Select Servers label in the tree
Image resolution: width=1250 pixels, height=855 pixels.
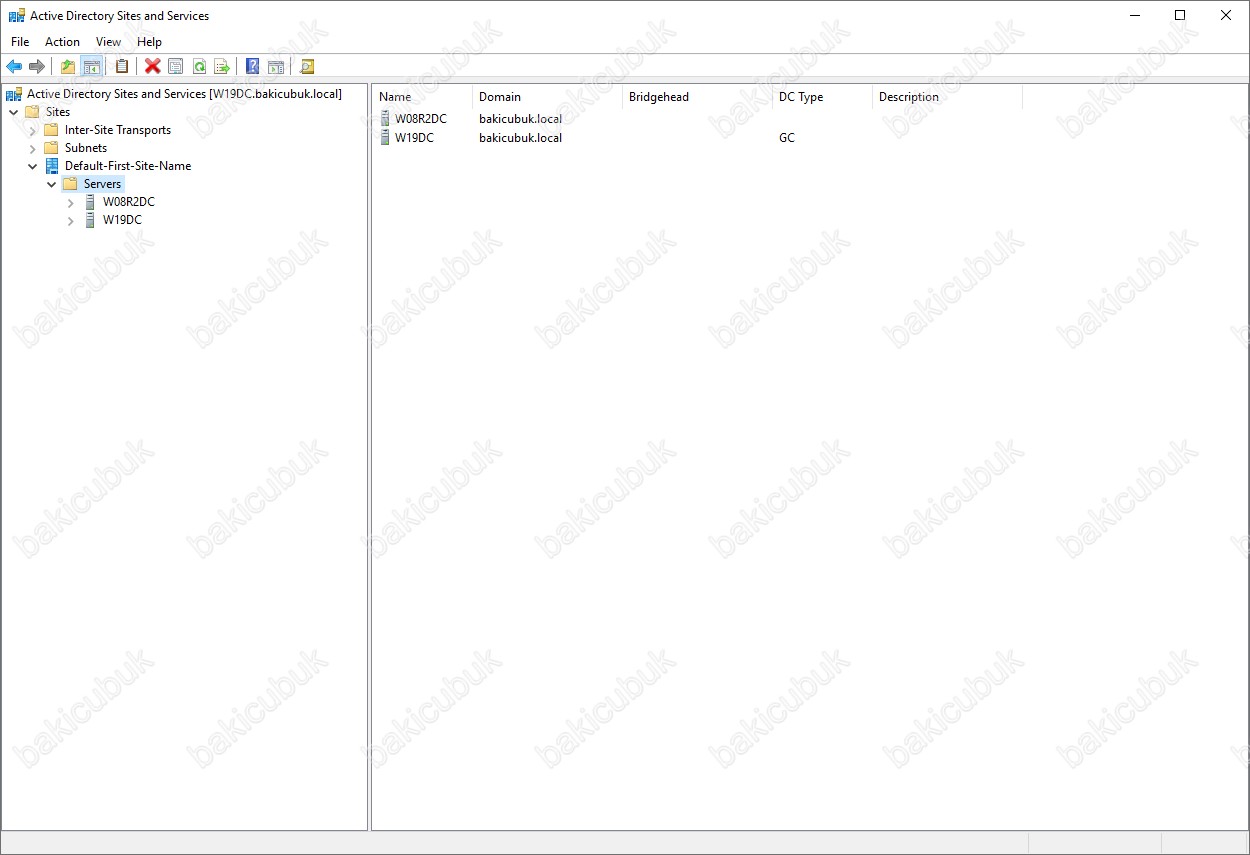click(102, 184)
